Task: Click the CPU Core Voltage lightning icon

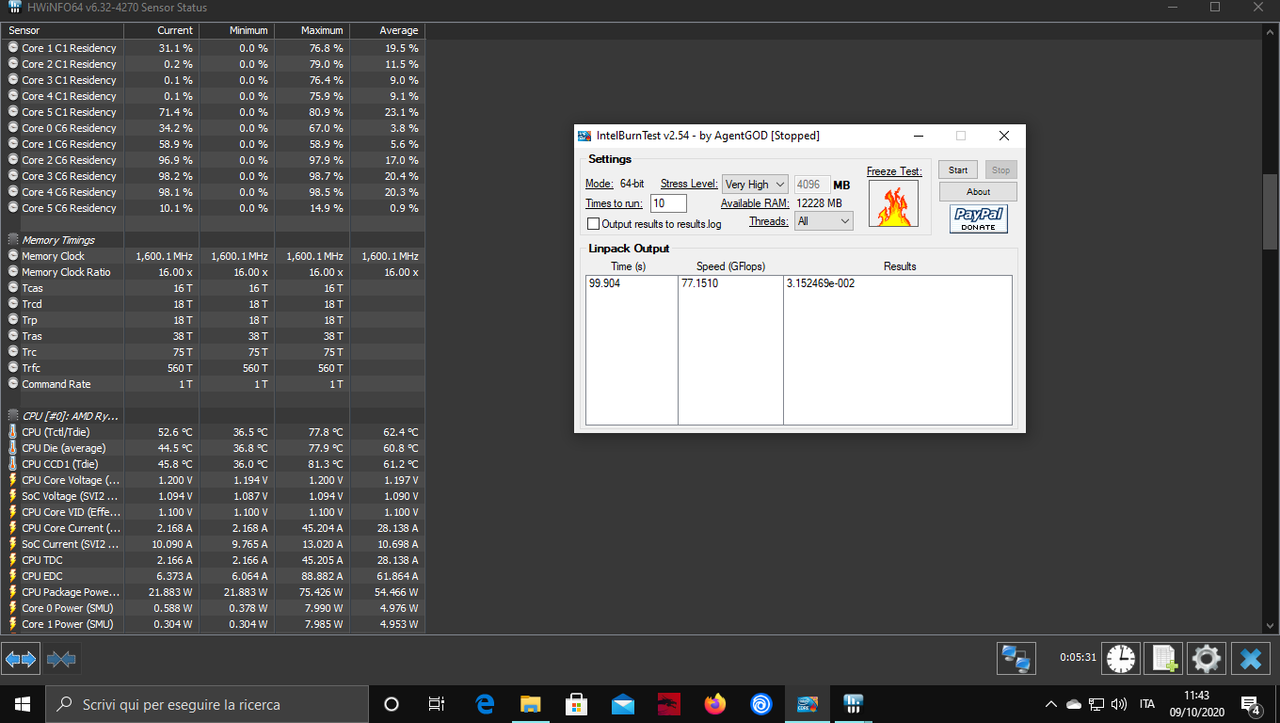Action: pos(13,480)
